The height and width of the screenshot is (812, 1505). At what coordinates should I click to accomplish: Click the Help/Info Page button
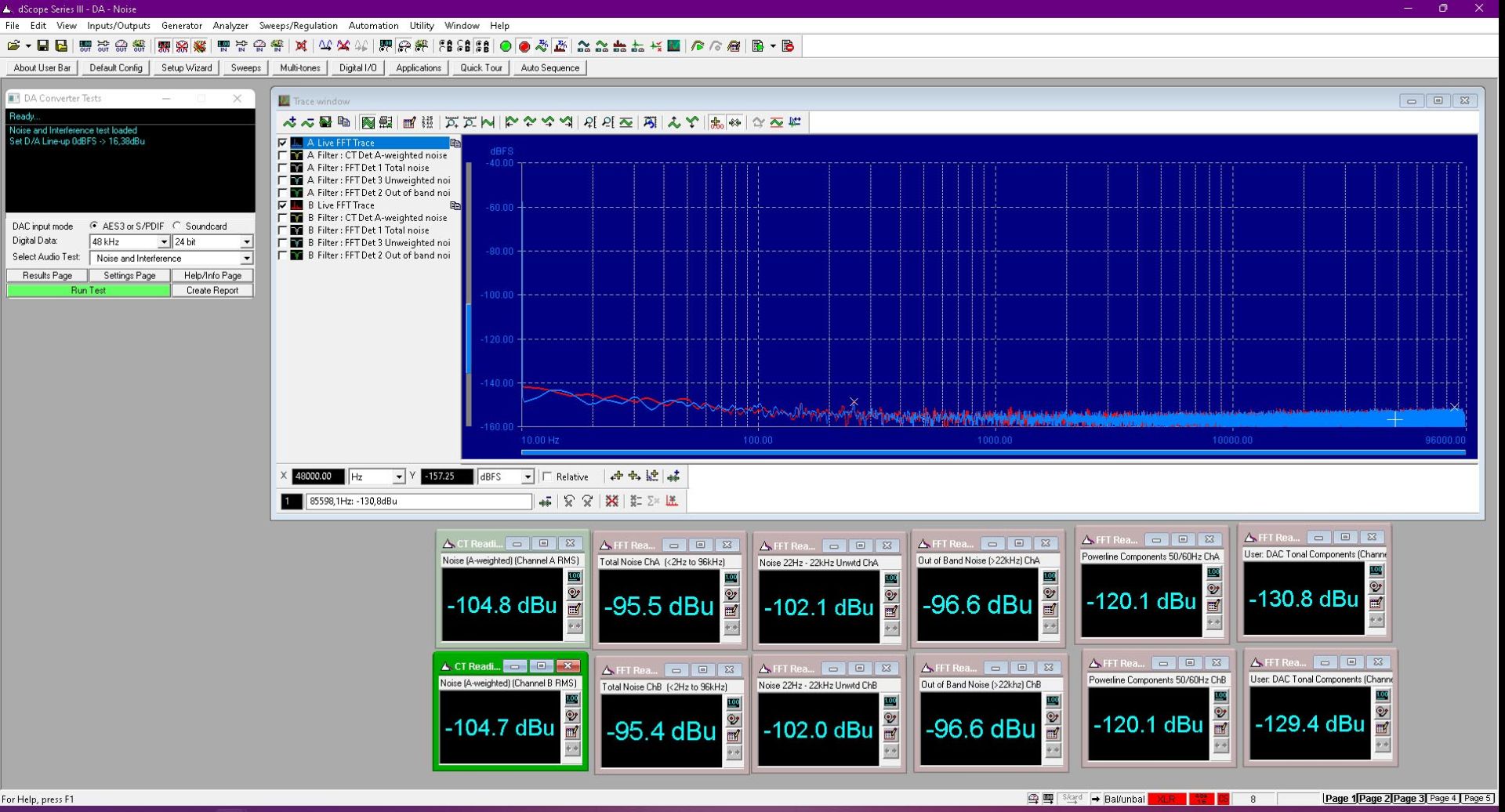pyautogui.click(x=212, y=276)
